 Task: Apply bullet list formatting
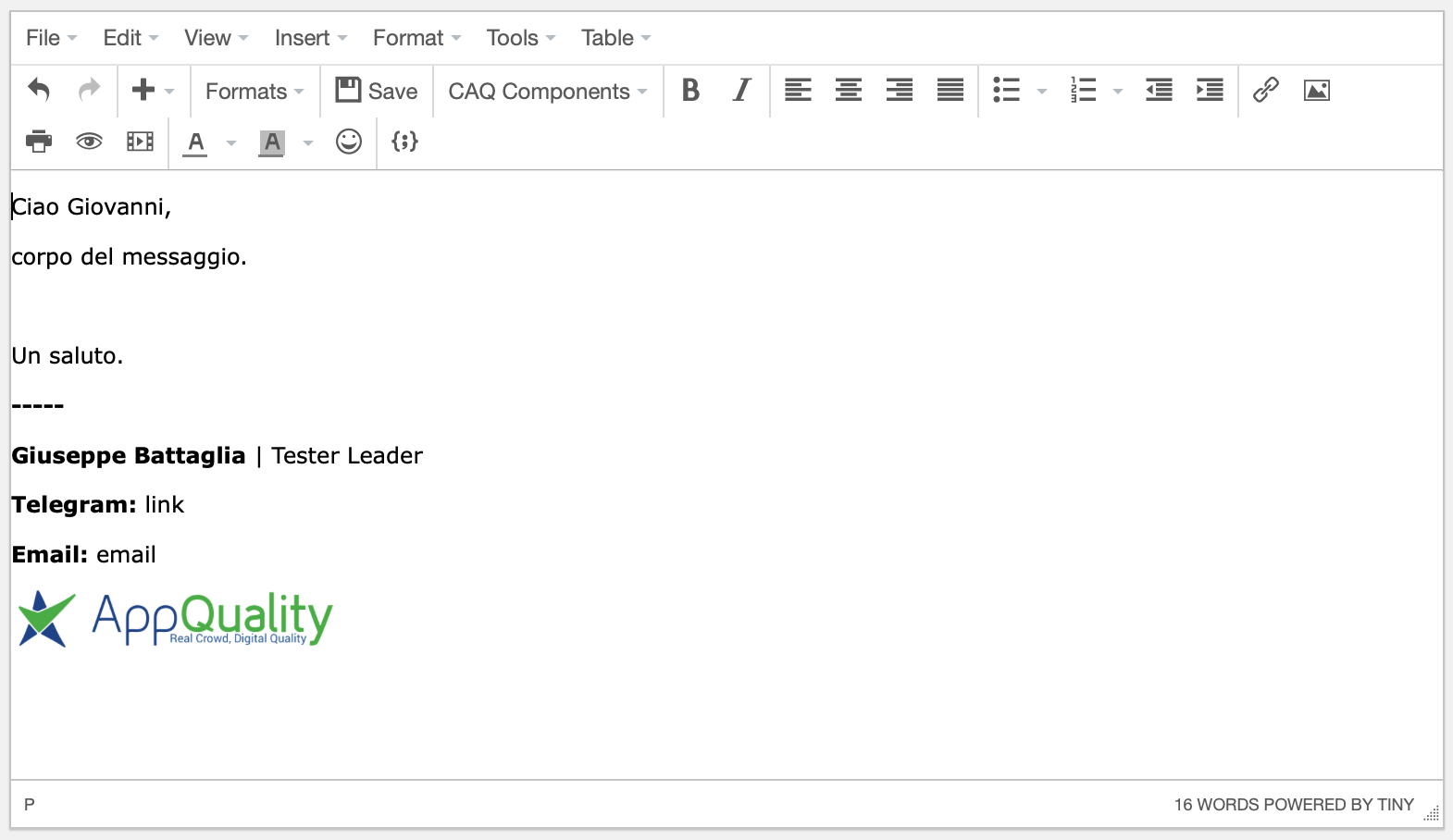pos(1006,90)
